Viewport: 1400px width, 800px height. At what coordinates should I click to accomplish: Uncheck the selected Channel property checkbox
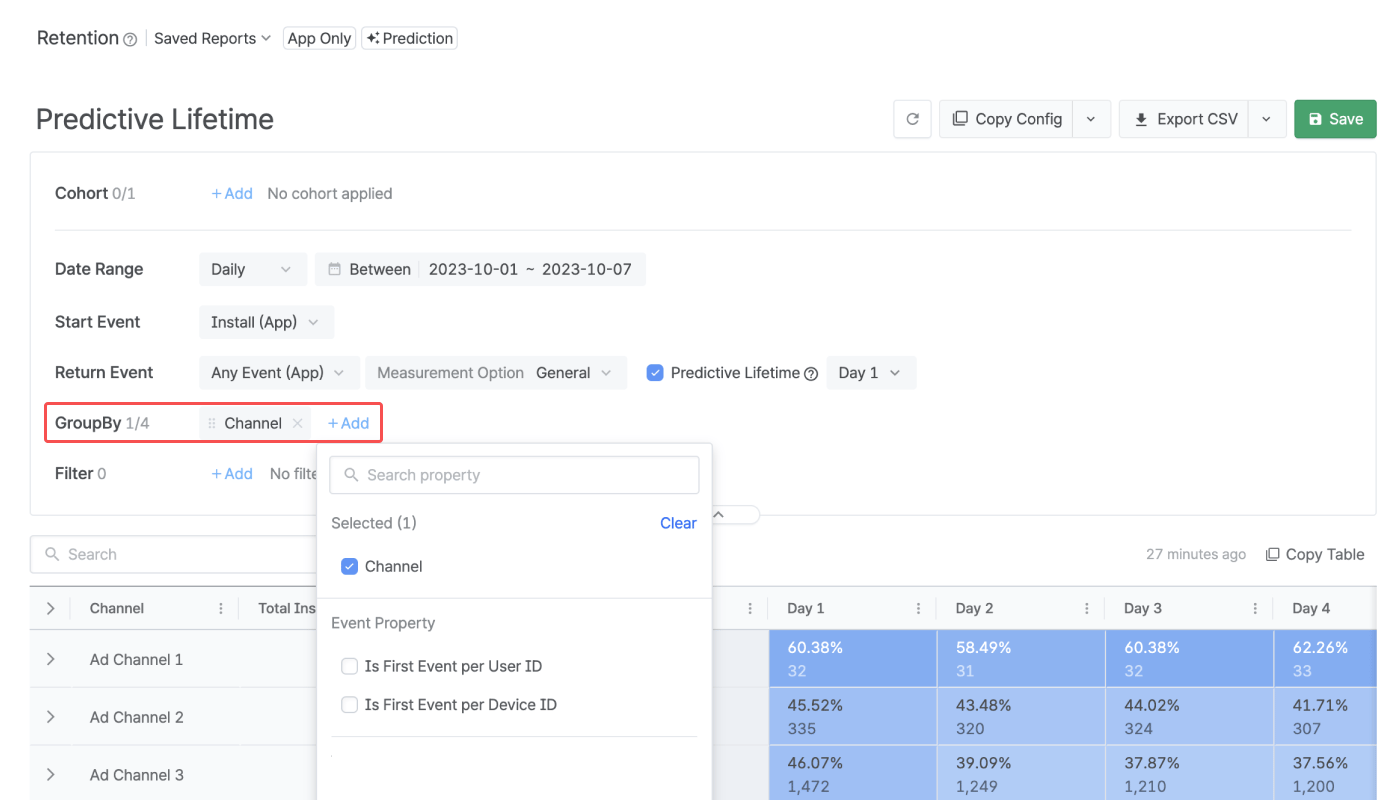349,566
